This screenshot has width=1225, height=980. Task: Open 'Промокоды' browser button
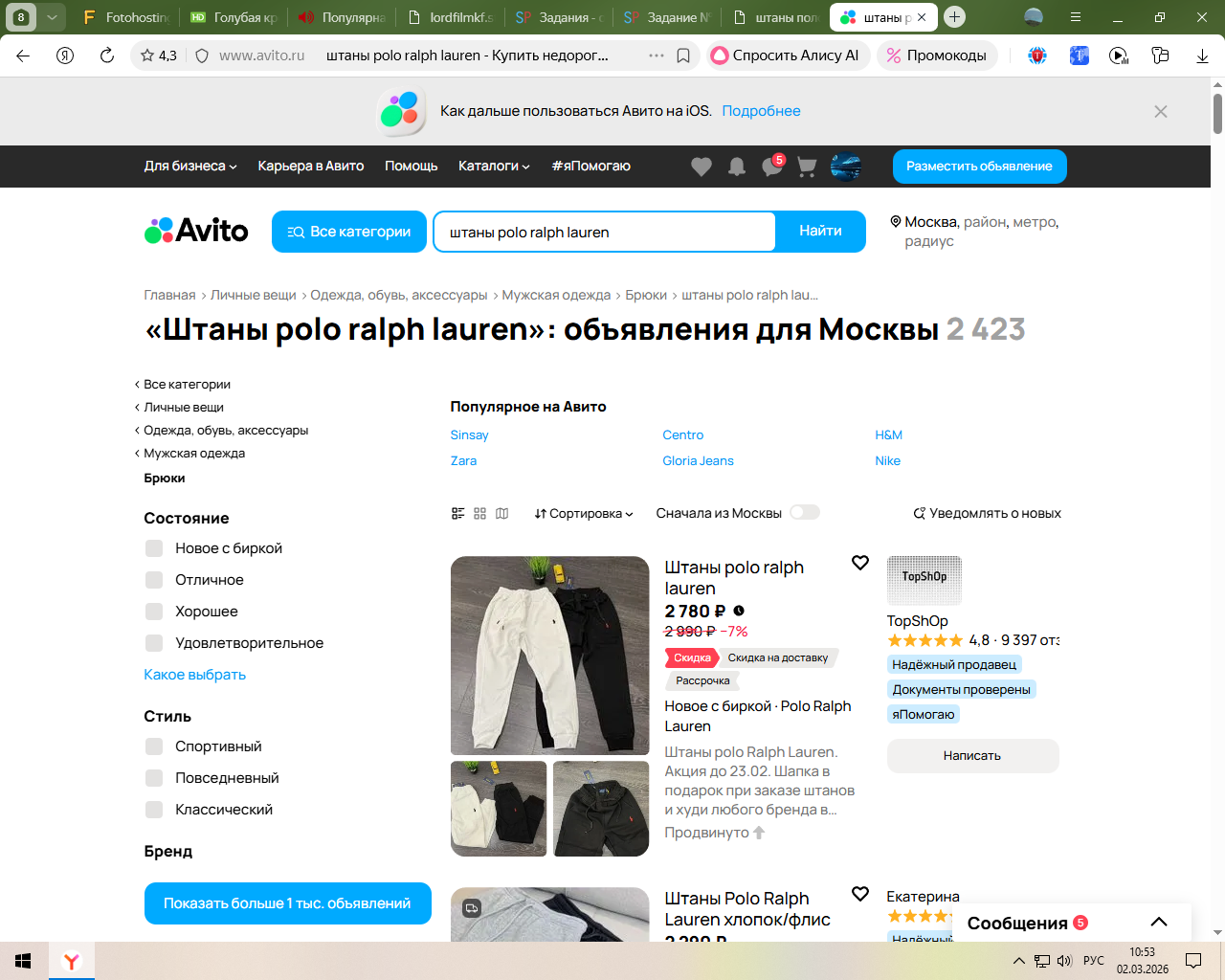click(937, 56)
